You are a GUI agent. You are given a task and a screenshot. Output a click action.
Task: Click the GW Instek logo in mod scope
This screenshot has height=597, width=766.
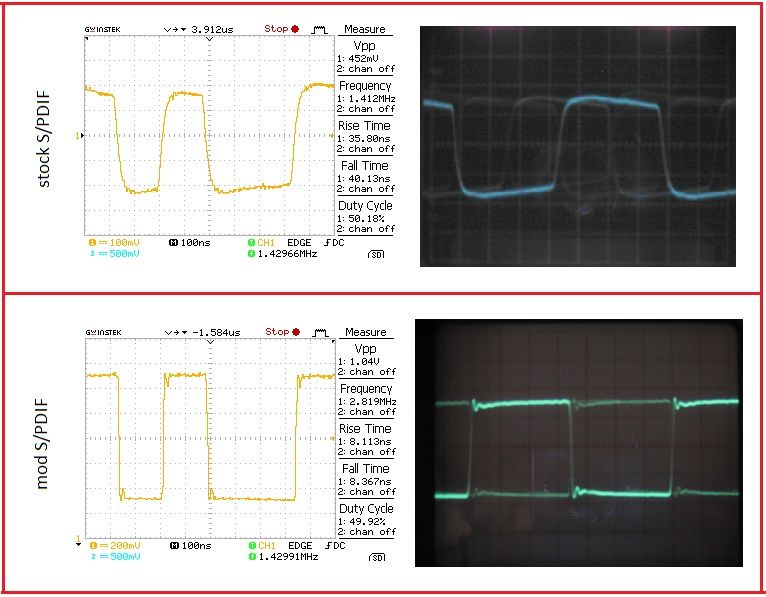pyautogui.click(x=104, y=332)
